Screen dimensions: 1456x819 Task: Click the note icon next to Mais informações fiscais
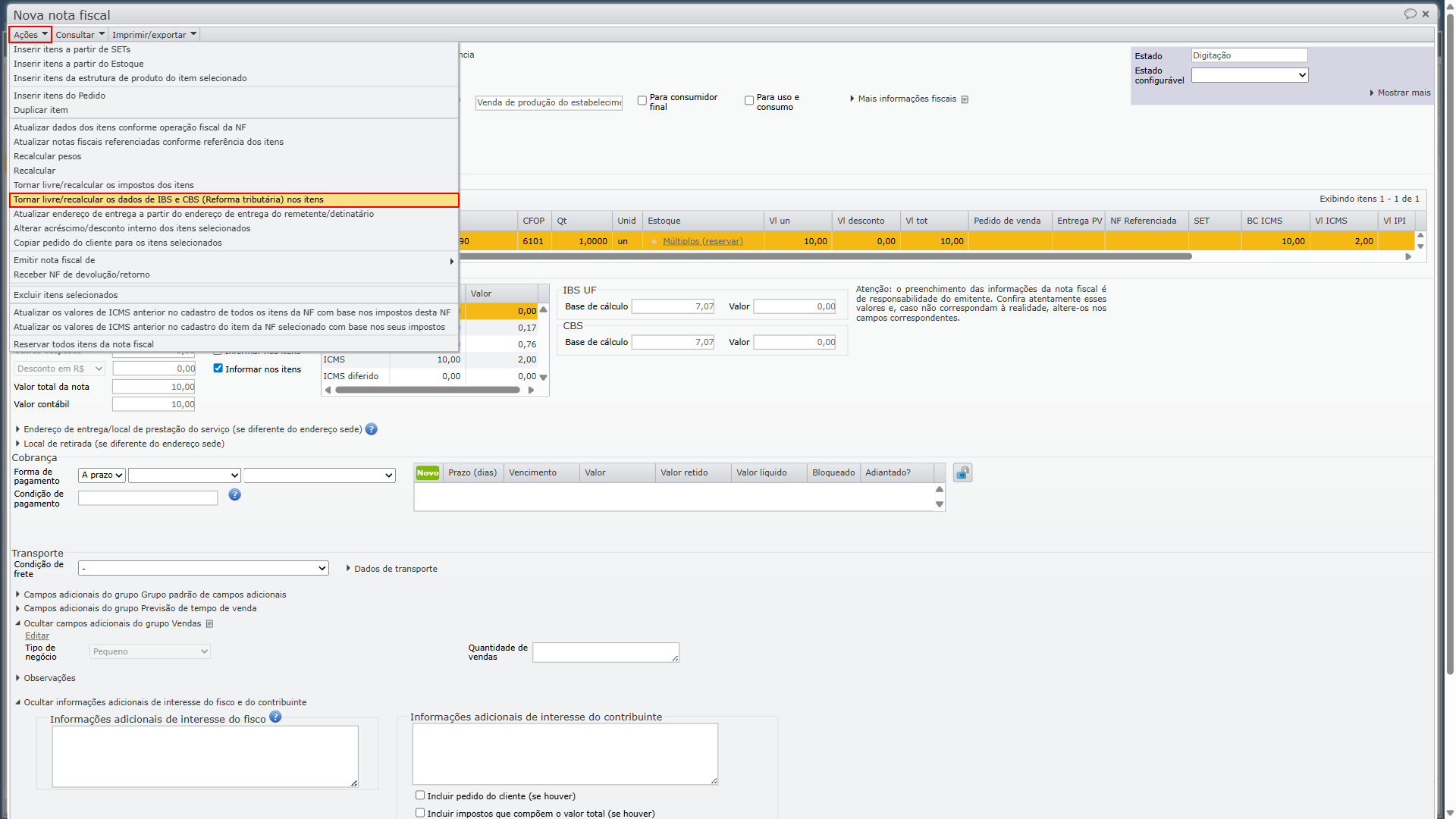pyautogui.click(x=965, y=99)
